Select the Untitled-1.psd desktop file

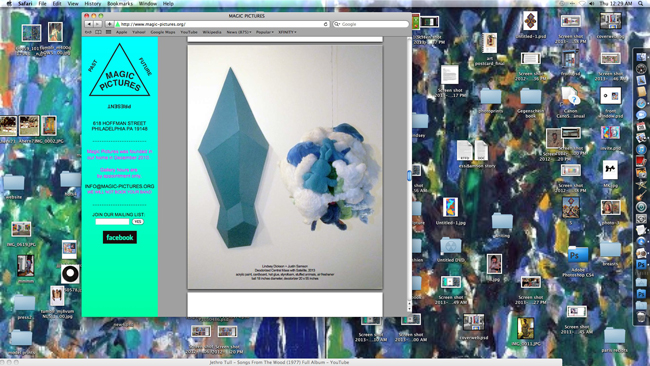(531, 25)
